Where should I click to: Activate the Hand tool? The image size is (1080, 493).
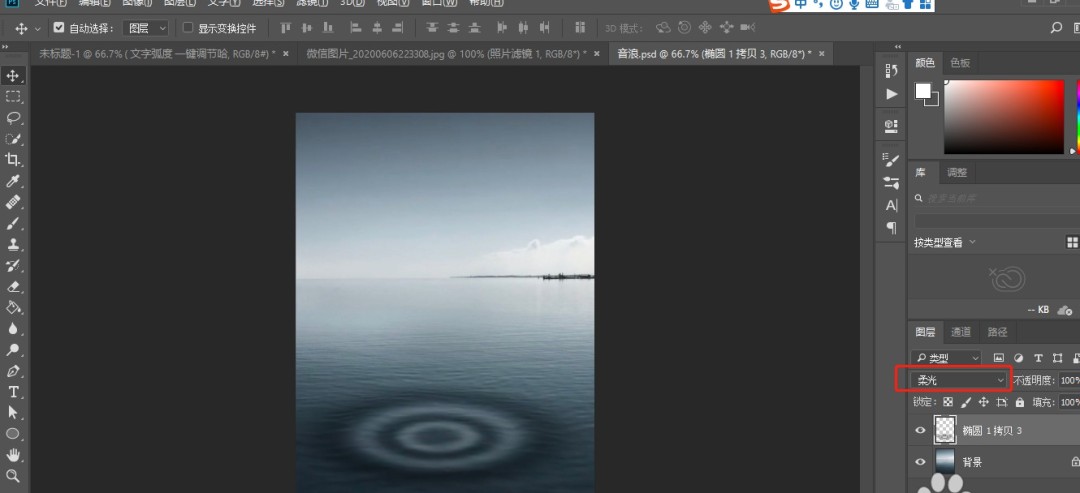point(13,455)
